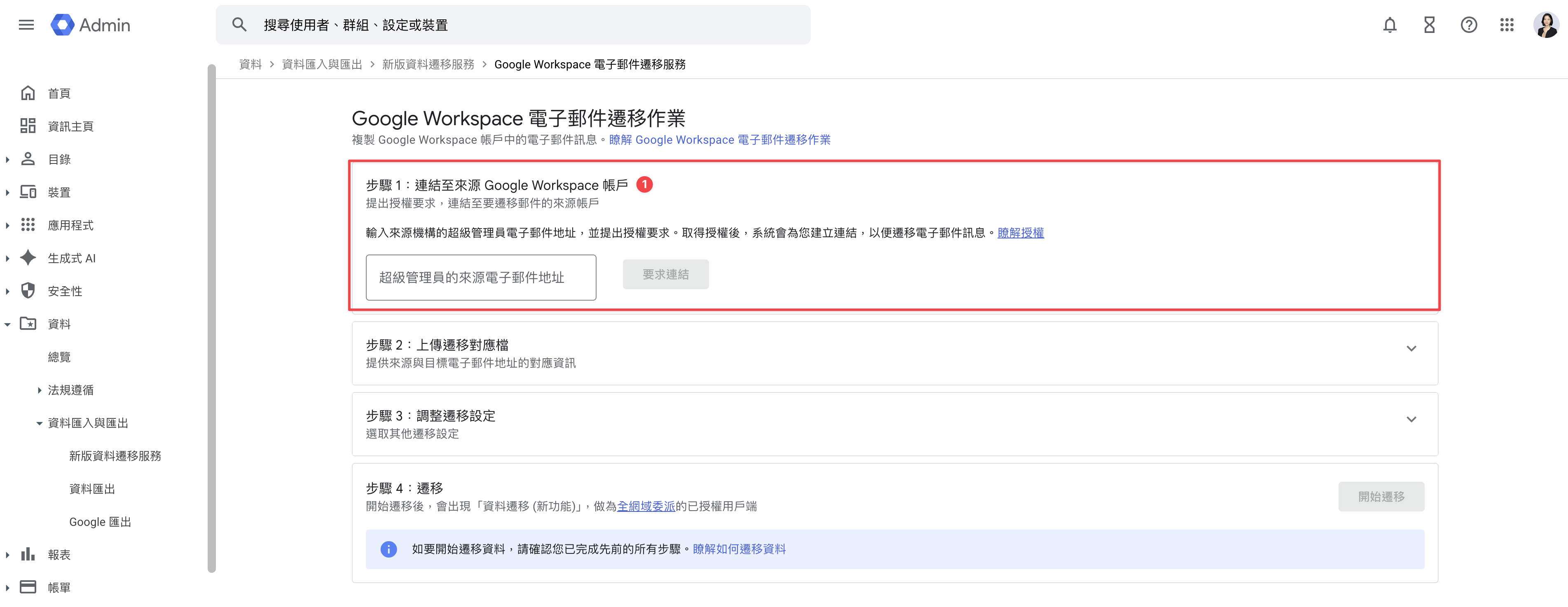Click the 首頁 home icon
This screenshot has width=1568, height=607.
pos(28,93)
